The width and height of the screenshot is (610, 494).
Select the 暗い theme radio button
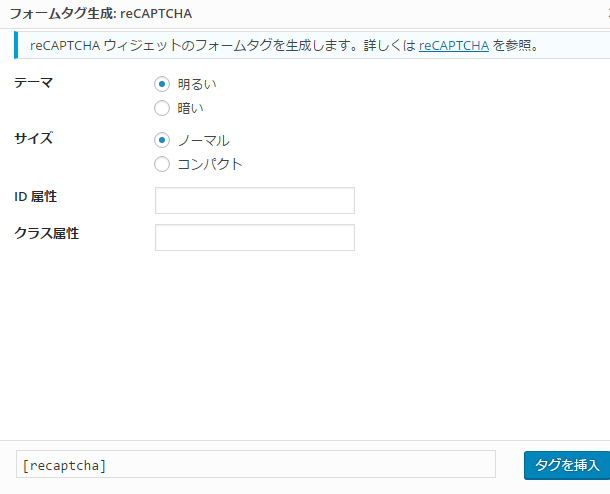(162, 108)
